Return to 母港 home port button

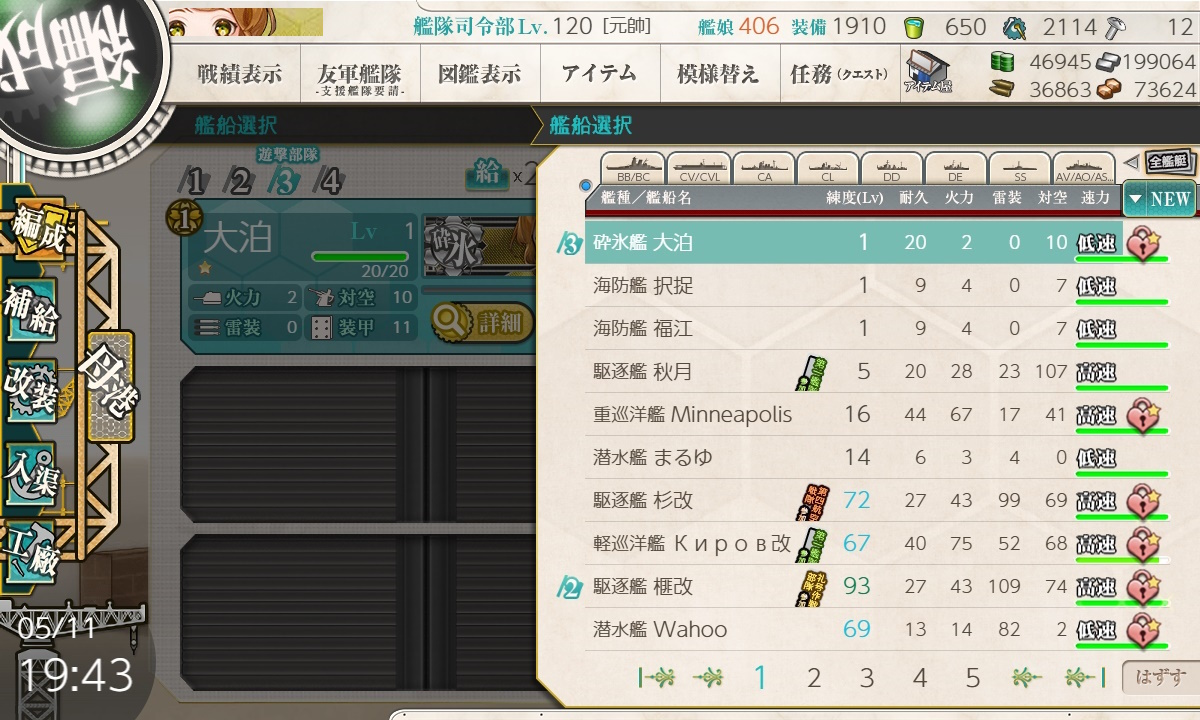[x=110, y=386]
